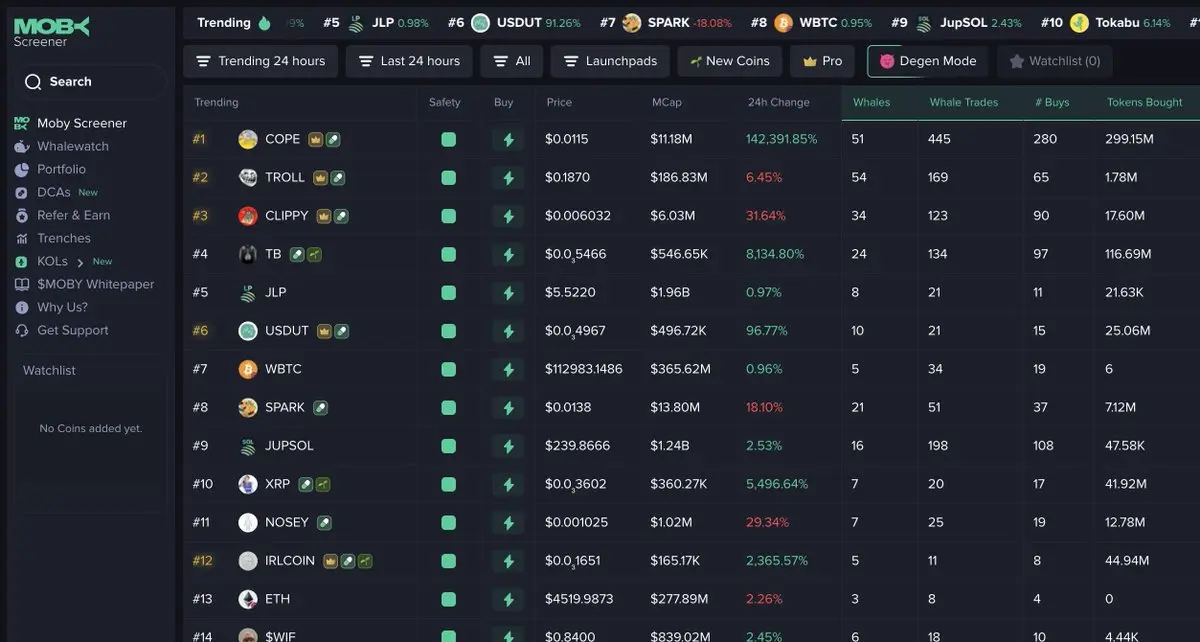
Task: Sort by the Tokens Bought column header
Action: coord(1144,103)
